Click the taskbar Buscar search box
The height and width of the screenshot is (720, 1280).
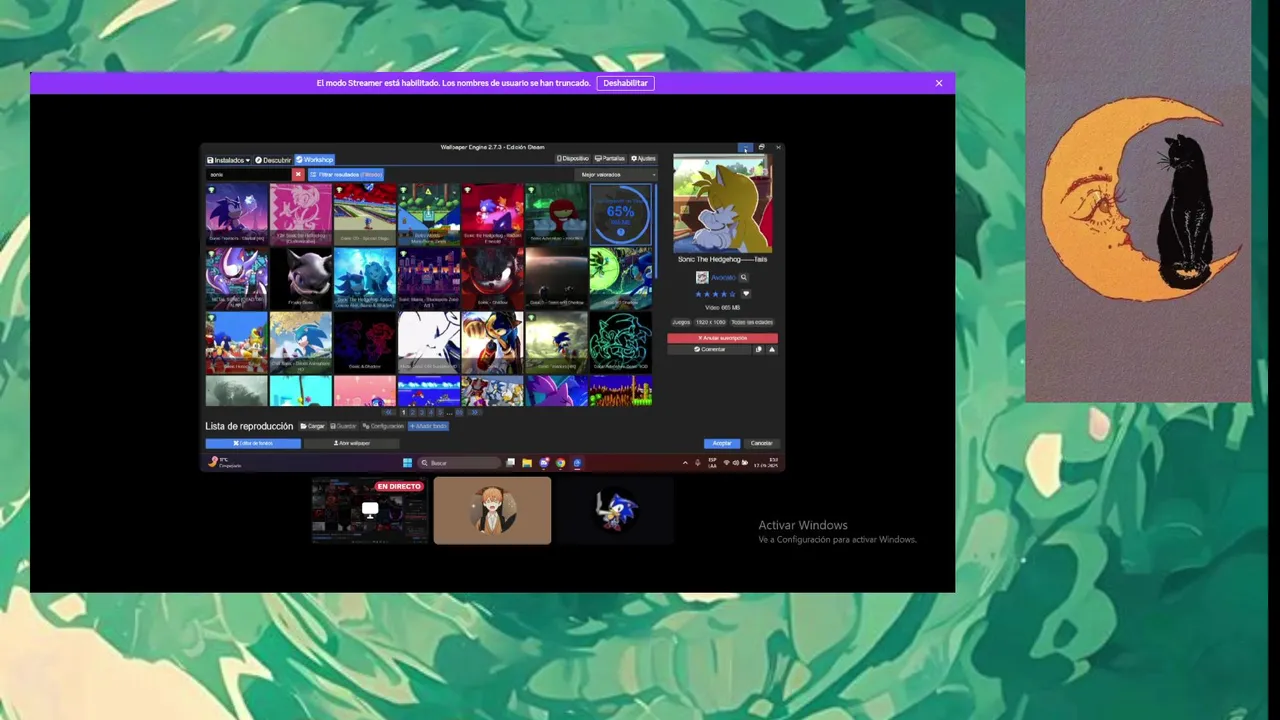pyautogui.click(x=459, y=463)
